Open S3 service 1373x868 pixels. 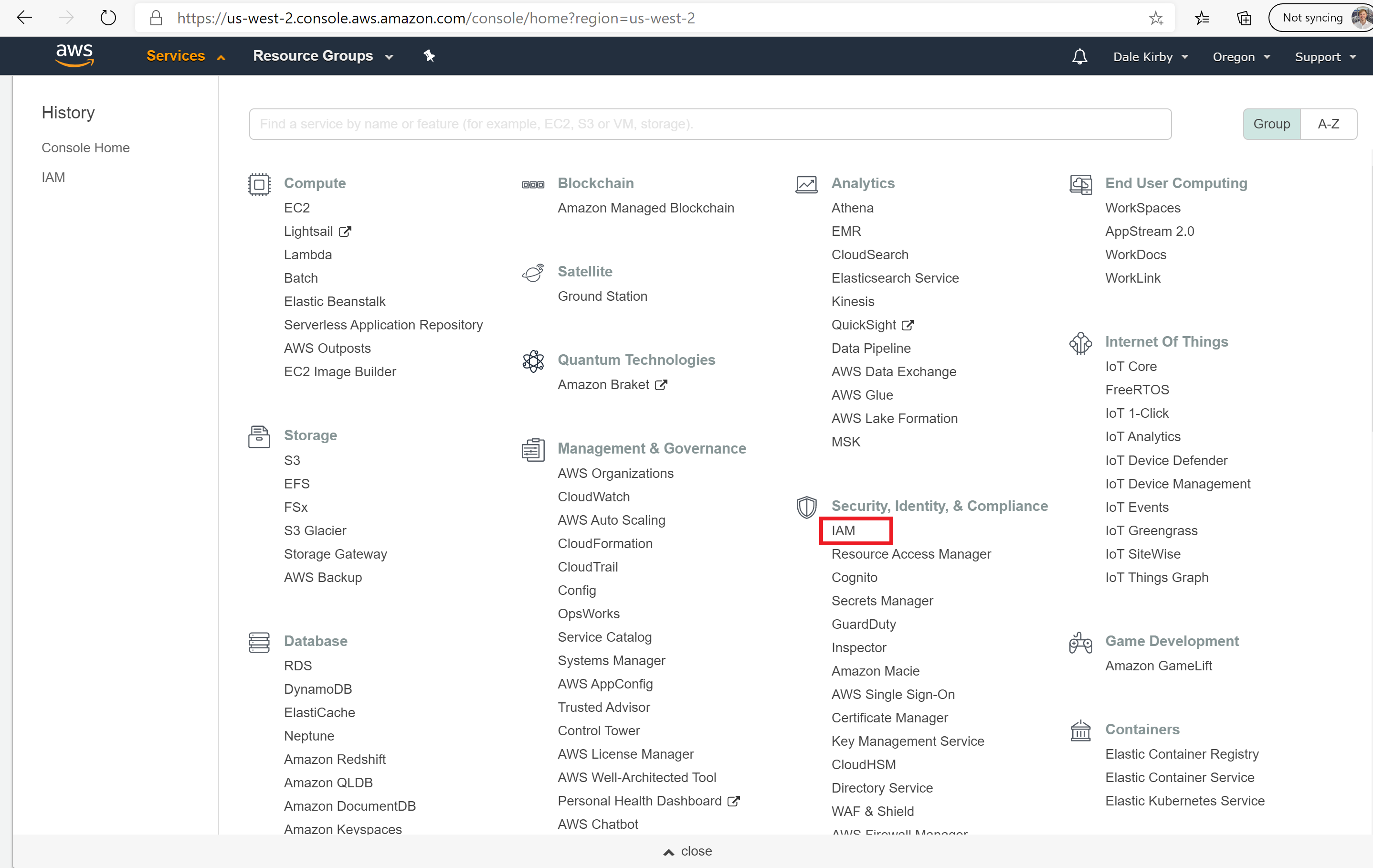(292, 460)
